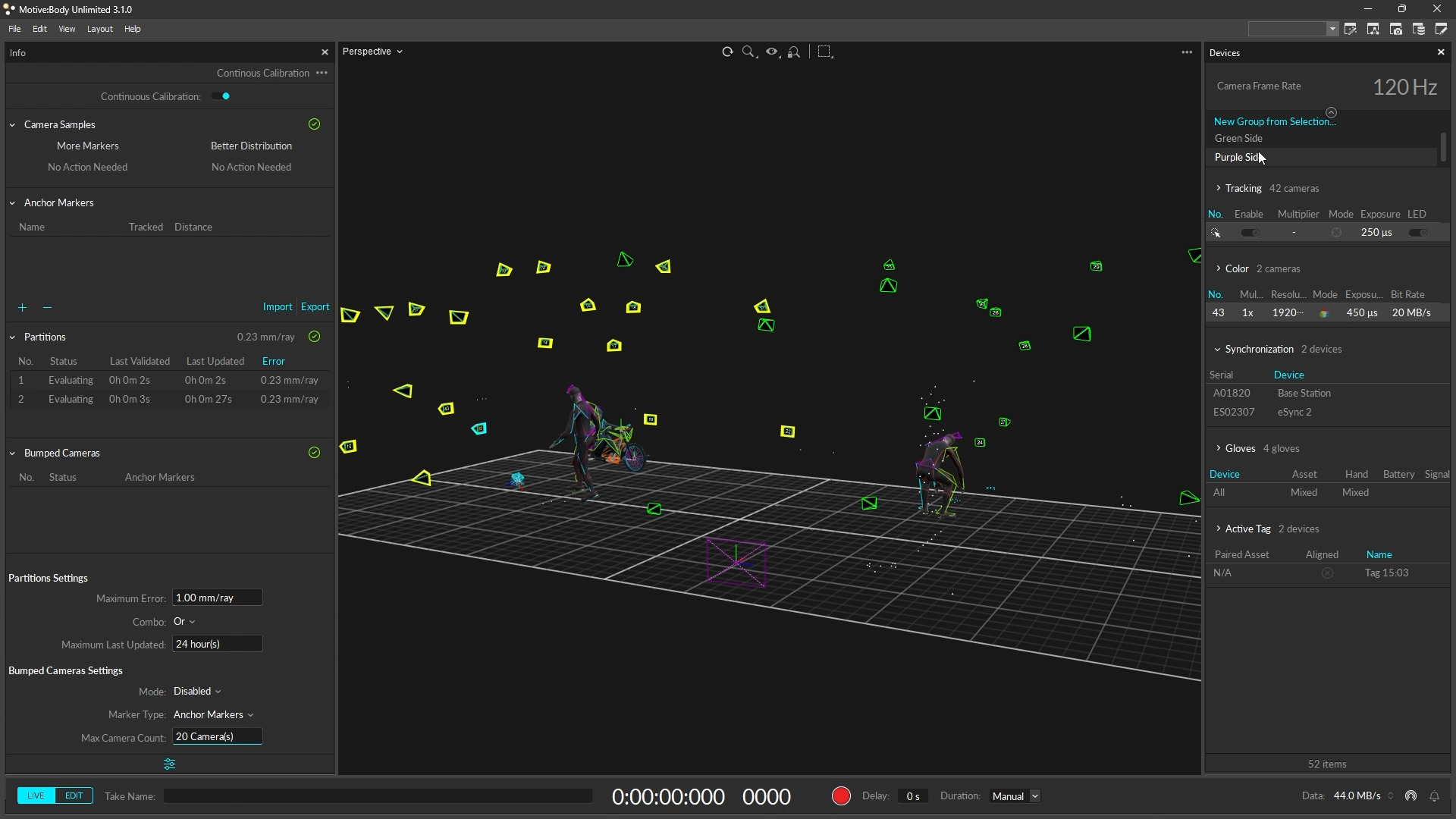Open the Info pane settings sliders icon
This screenshot has height=819, width=1456.
pos(169,764)
